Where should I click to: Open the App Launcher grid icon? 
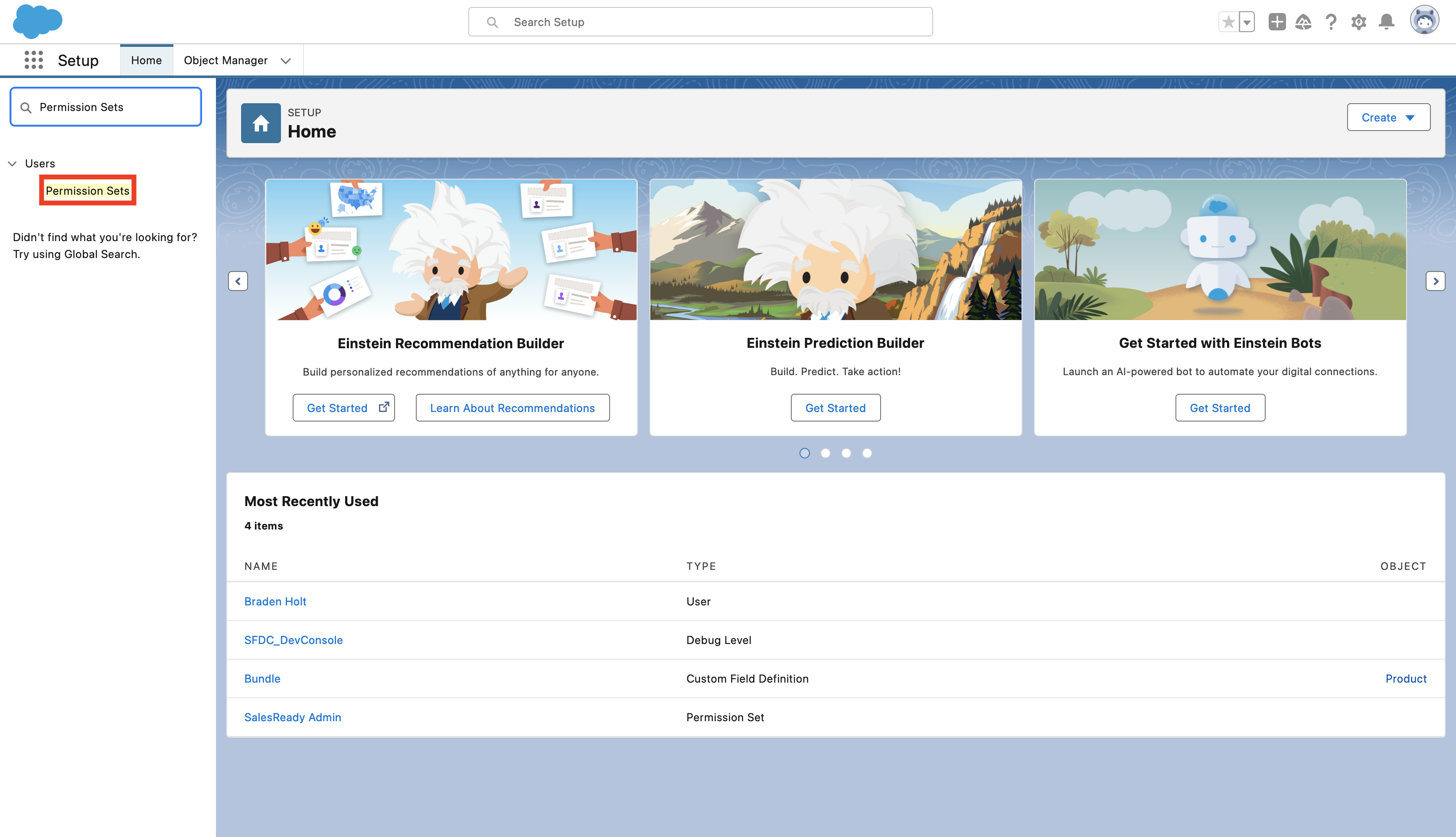click(x=33, y=60)
